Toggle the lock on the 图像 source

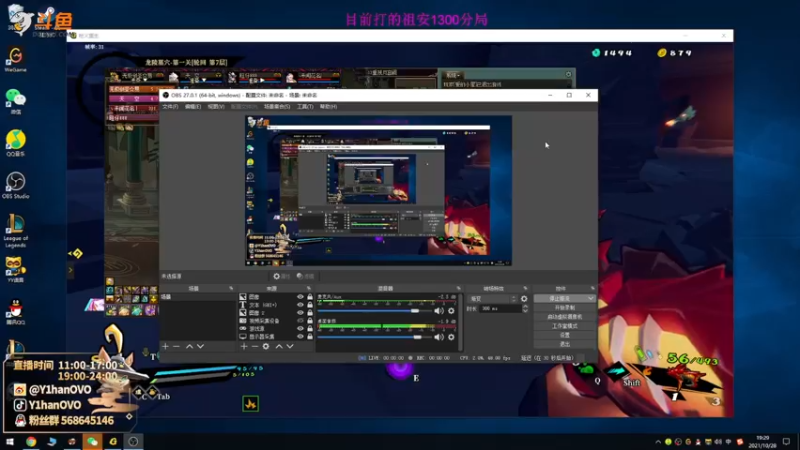pos(310,297)
